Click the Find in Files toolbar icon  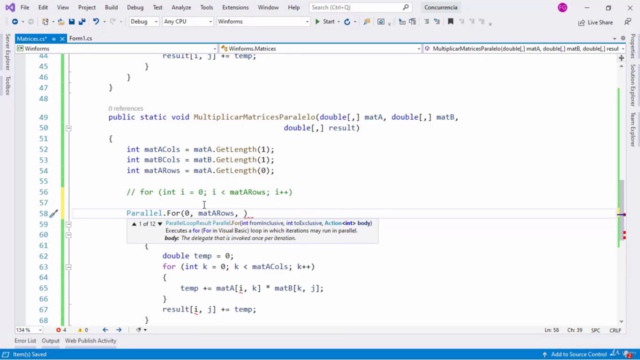[367, 22]
